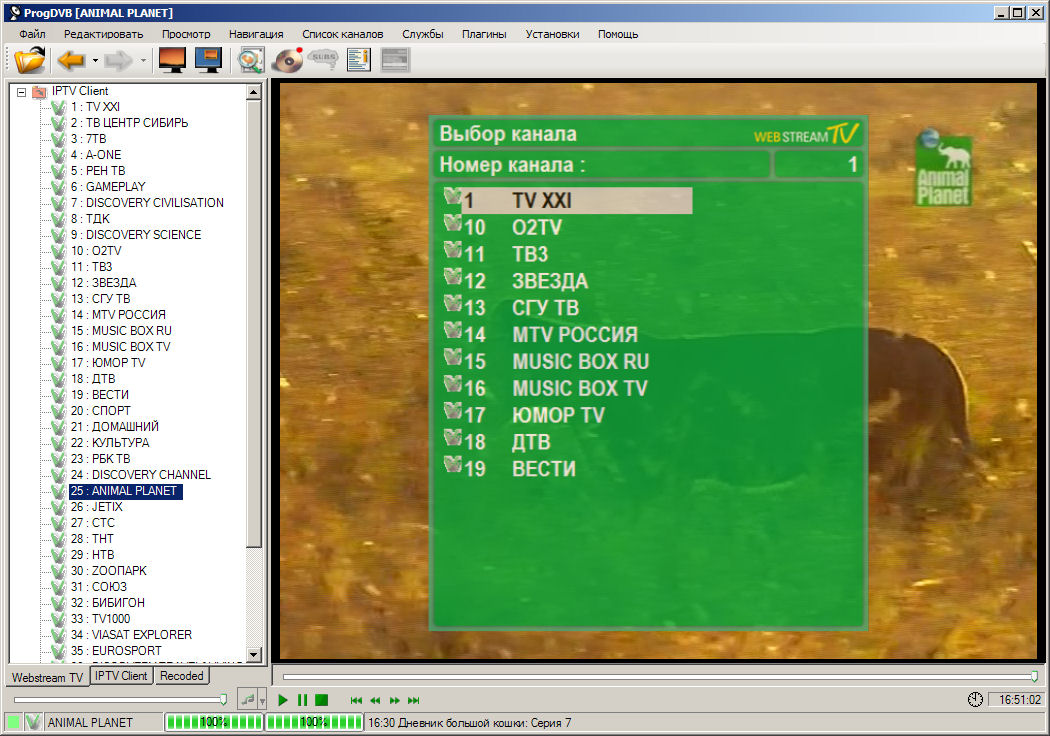1050x736 pixels.
Task: Switch to the Webstream TV tab
Action: click(48, 677)
